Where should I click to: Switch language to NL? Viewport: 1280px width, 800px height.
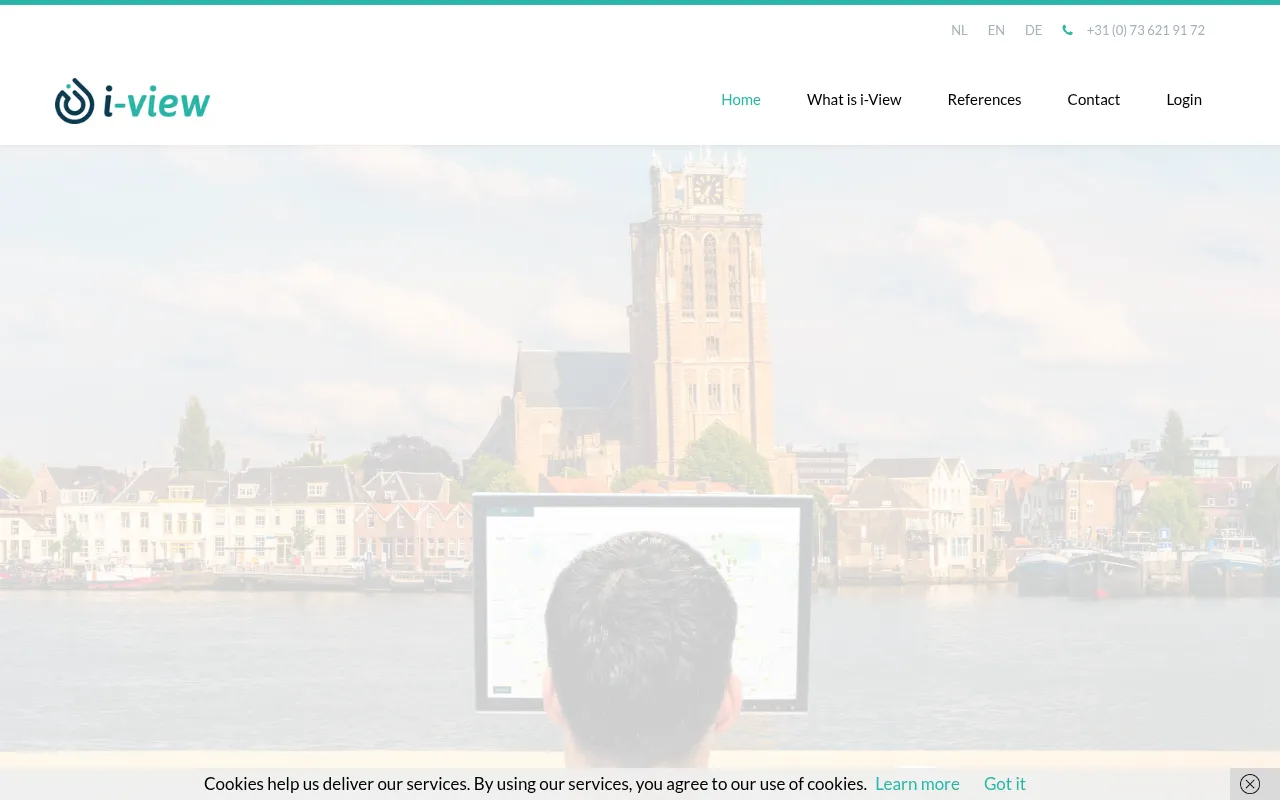[x=959, y=30]
